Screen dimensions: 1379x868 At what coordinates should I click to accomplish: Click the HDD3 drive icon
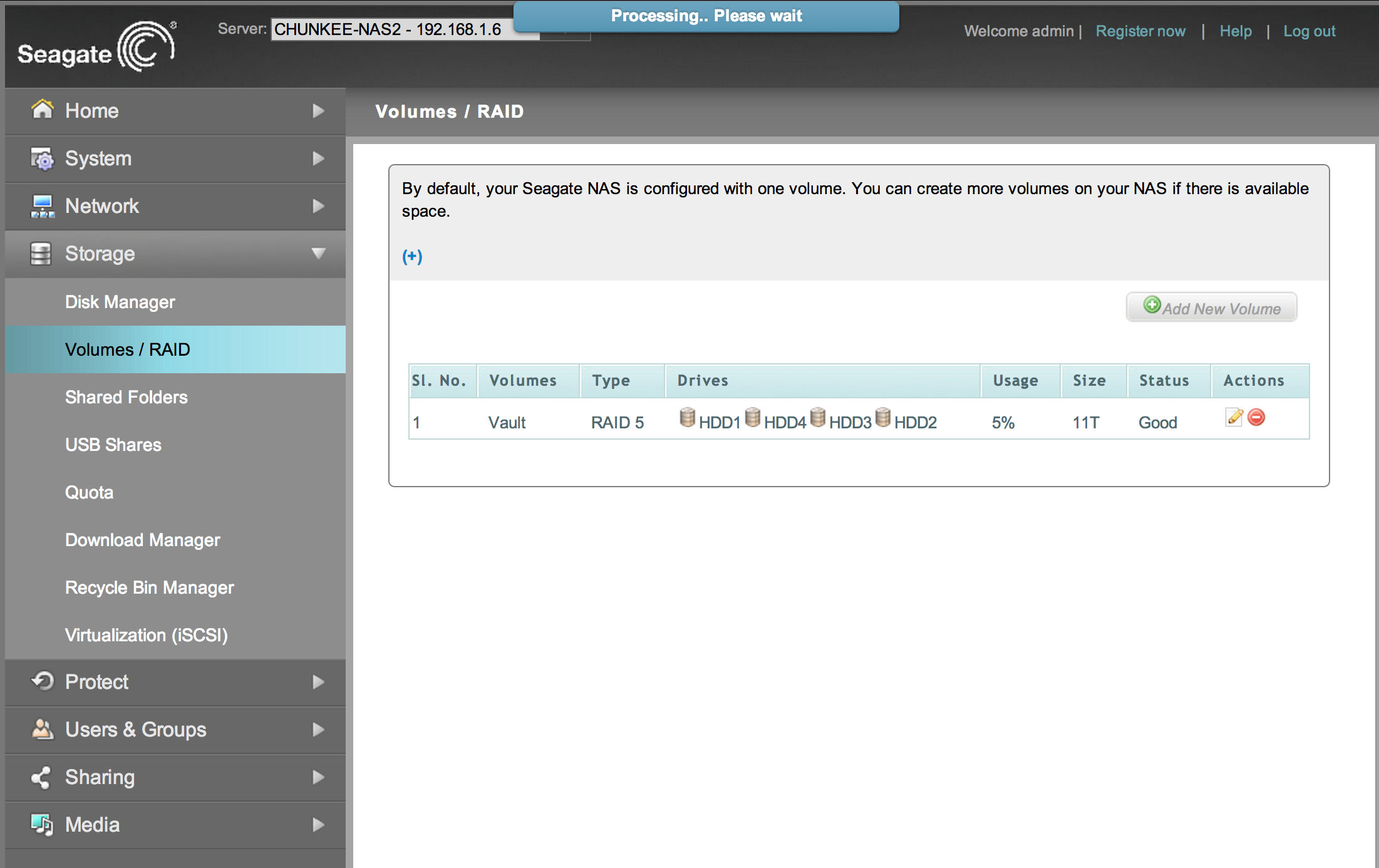[818, 417]
